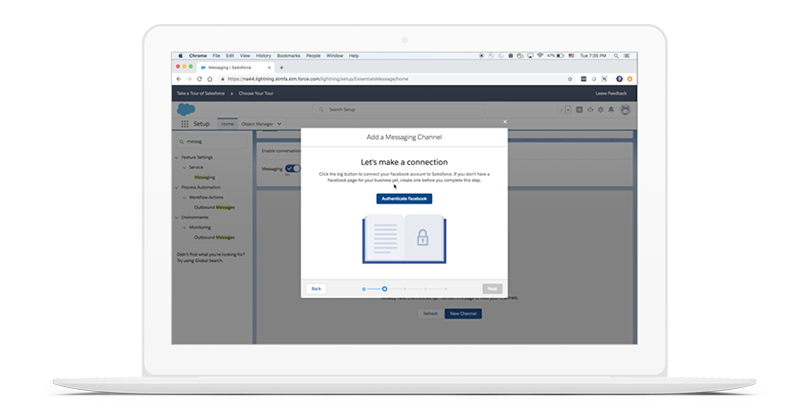800x417 pixels.
Task: Close the Messaging | Salesforce browser tab
Action: [x=269, y=67]
